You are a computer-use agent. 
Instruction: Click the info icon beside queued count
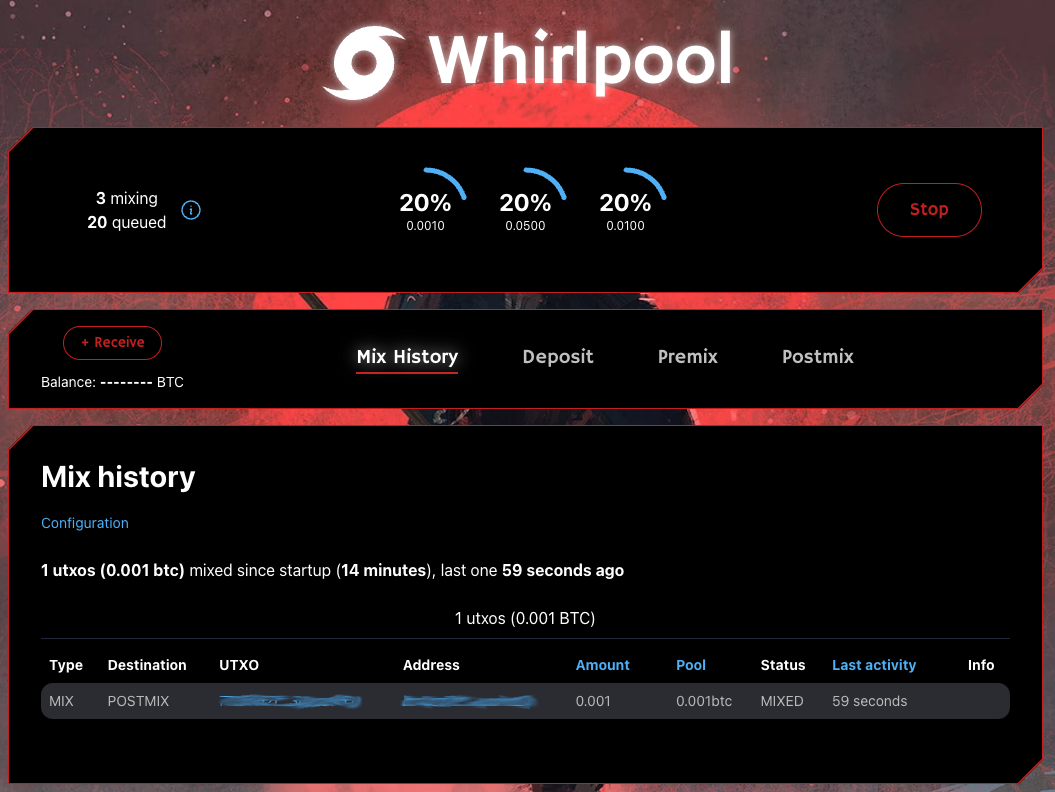click(x=191, y=210)
